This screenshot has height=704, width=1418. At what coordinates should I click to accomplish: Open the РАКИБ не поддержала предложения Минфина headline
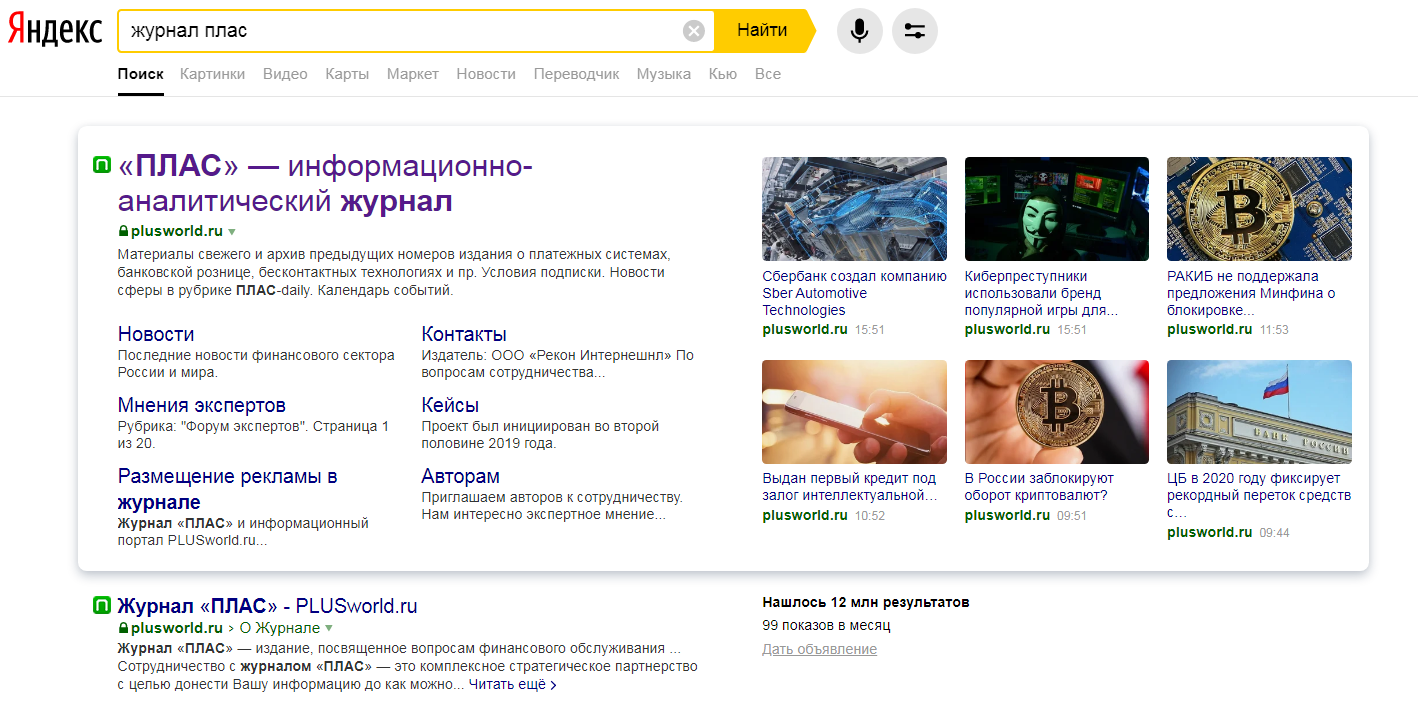pyautogui.click(x=1251, y=293)
